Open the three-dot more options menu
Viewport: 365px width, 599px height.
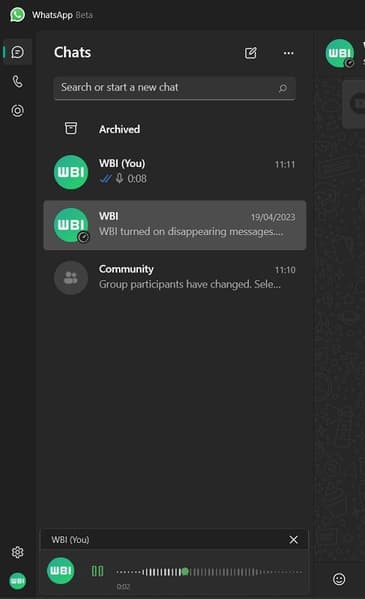[x=289, y=53]
